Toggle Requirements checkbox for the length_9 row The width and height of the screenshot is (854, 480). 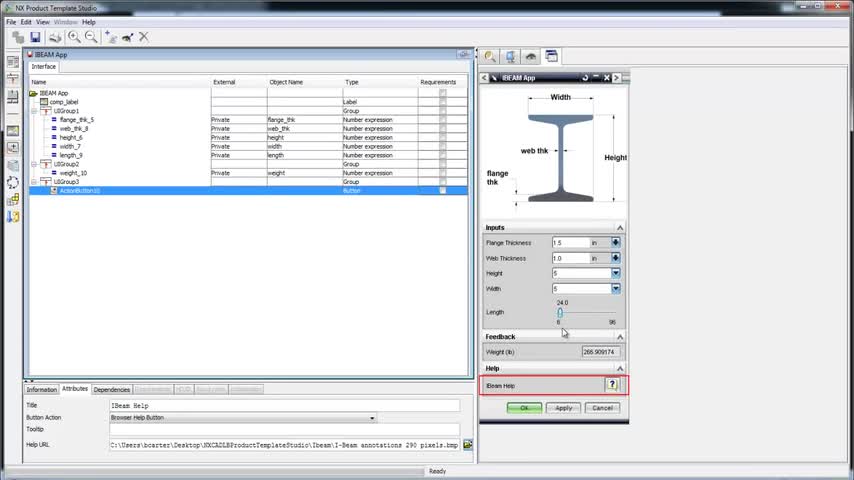click(x=443, y=155)
